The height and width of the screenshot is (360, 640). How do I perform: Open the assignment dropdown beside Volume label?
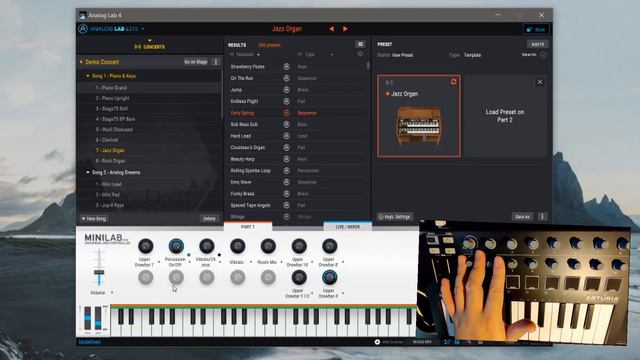[112, 293]
